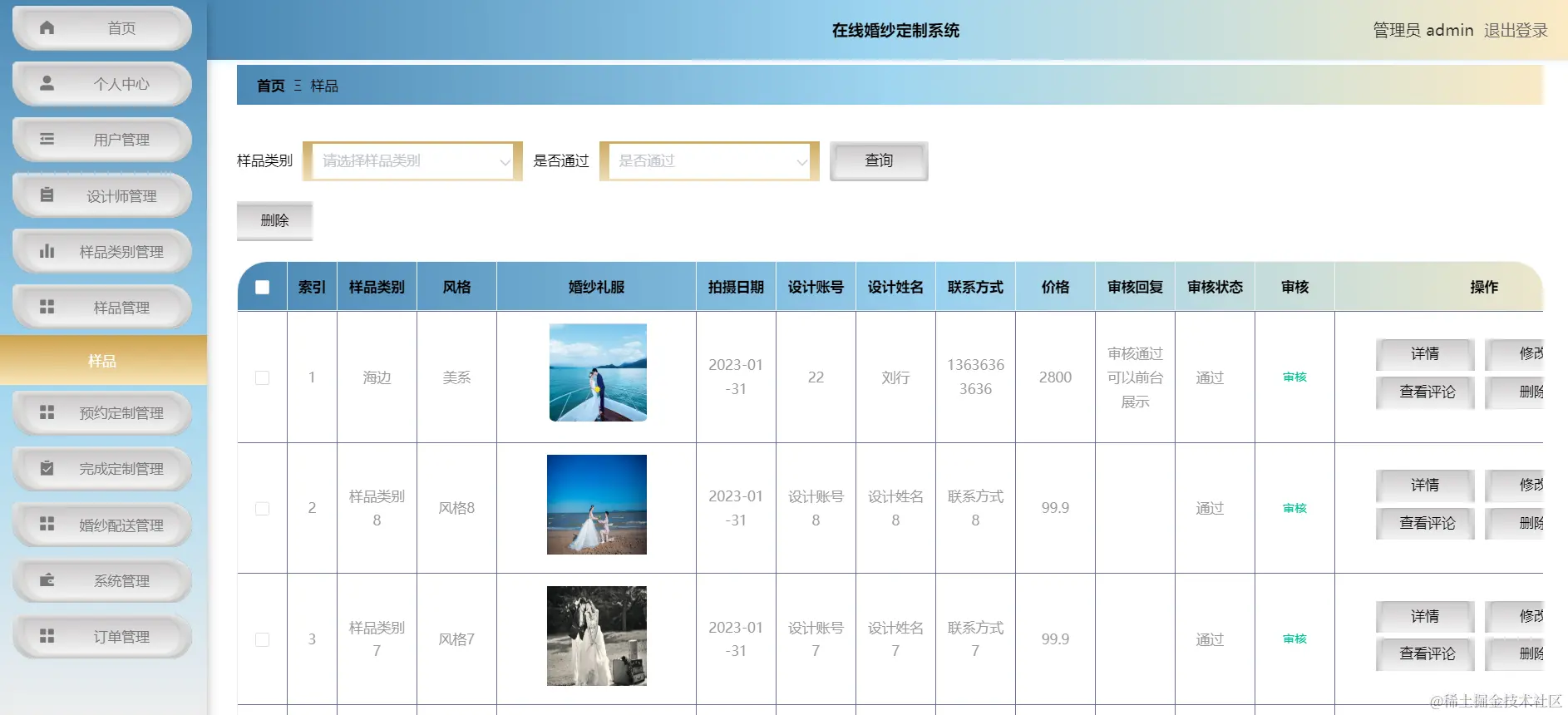Open 详情 for row 1 海边

(x=1425, y=354)
